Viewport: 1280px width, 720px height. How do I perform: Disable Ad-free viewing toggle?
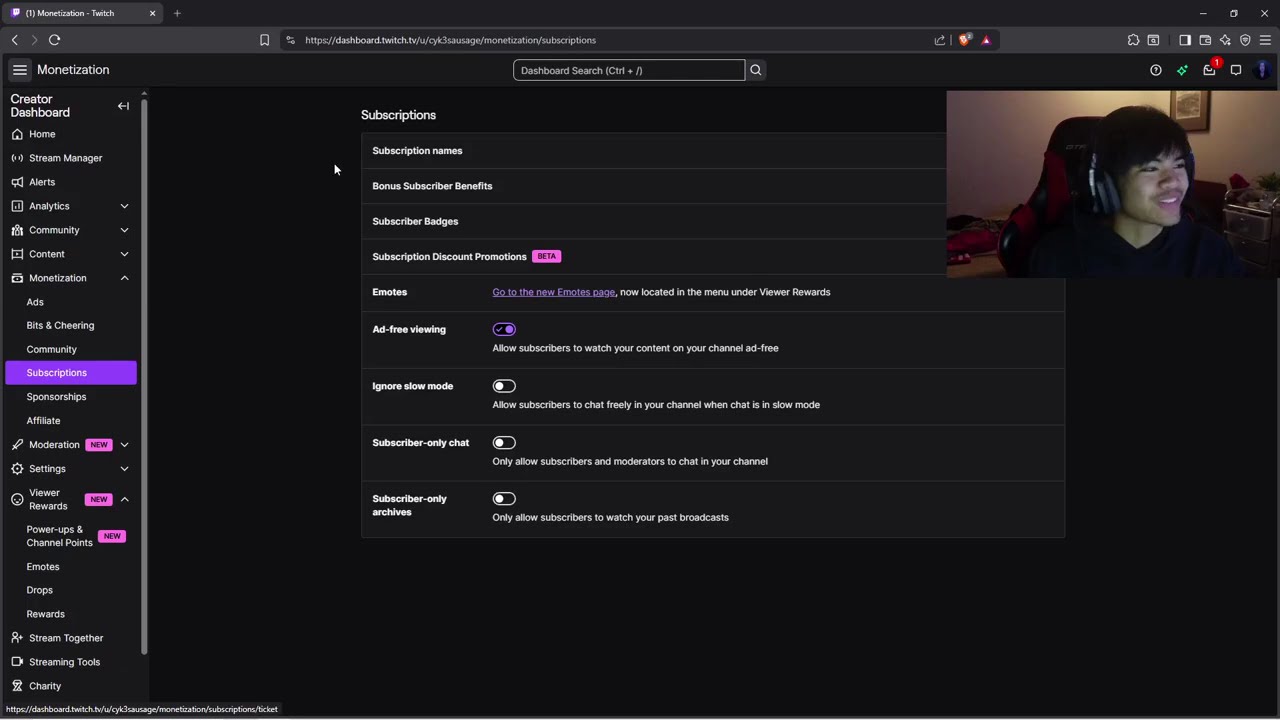click(x=504, y=329)
